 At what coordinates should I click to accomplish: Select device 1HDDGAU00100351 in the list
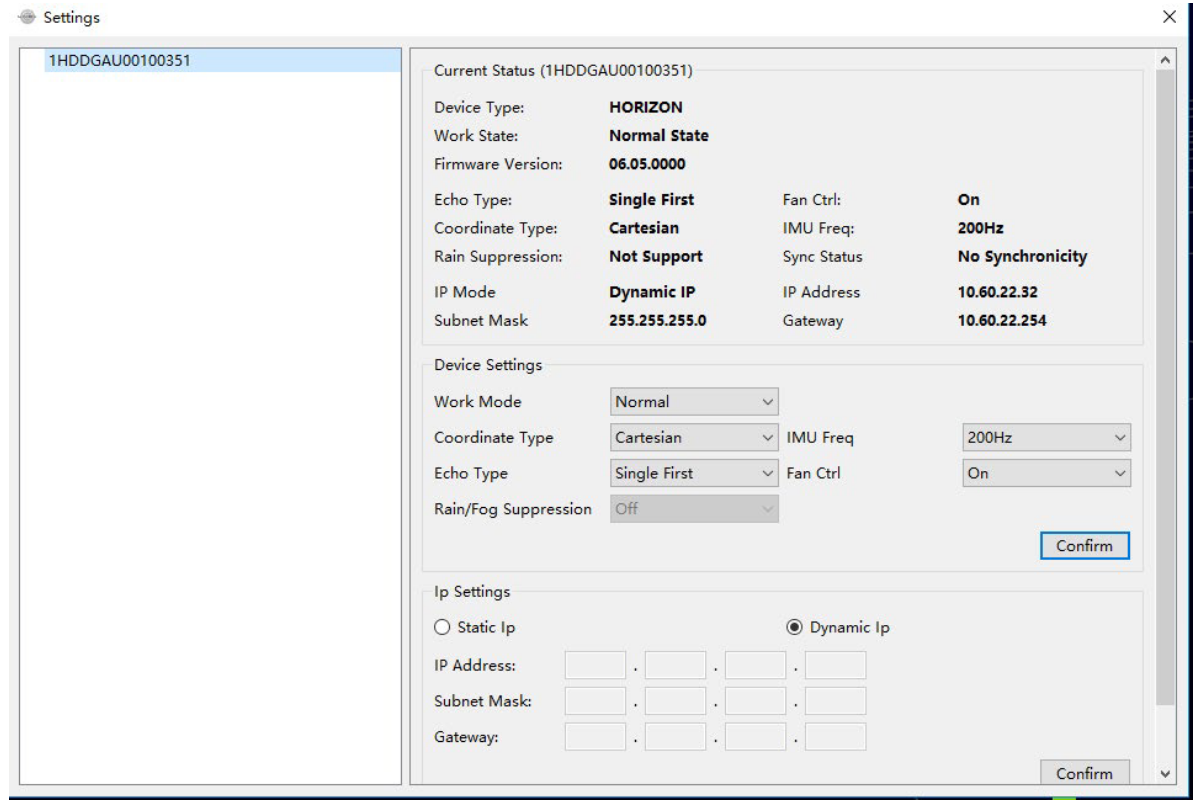(x=222, y=60)
